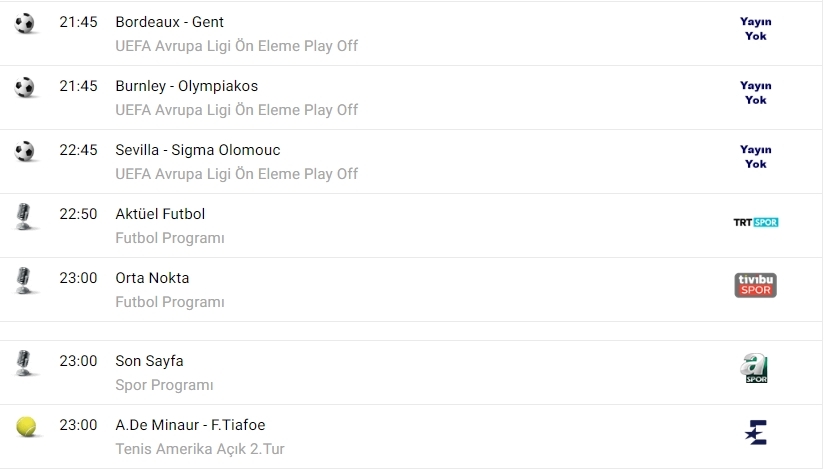824x469 pixels.
Task: Open the A.De Minaur - F.Tiafoe match
Action: pos(191,425)
